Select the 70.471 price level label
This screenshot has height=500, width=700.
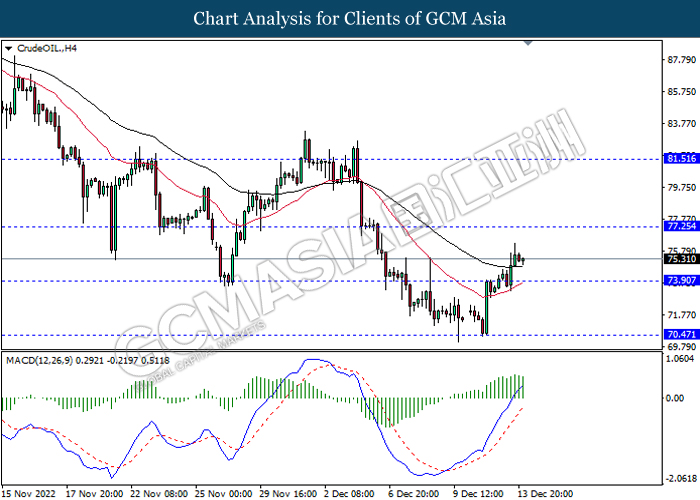tap(681, 334)
